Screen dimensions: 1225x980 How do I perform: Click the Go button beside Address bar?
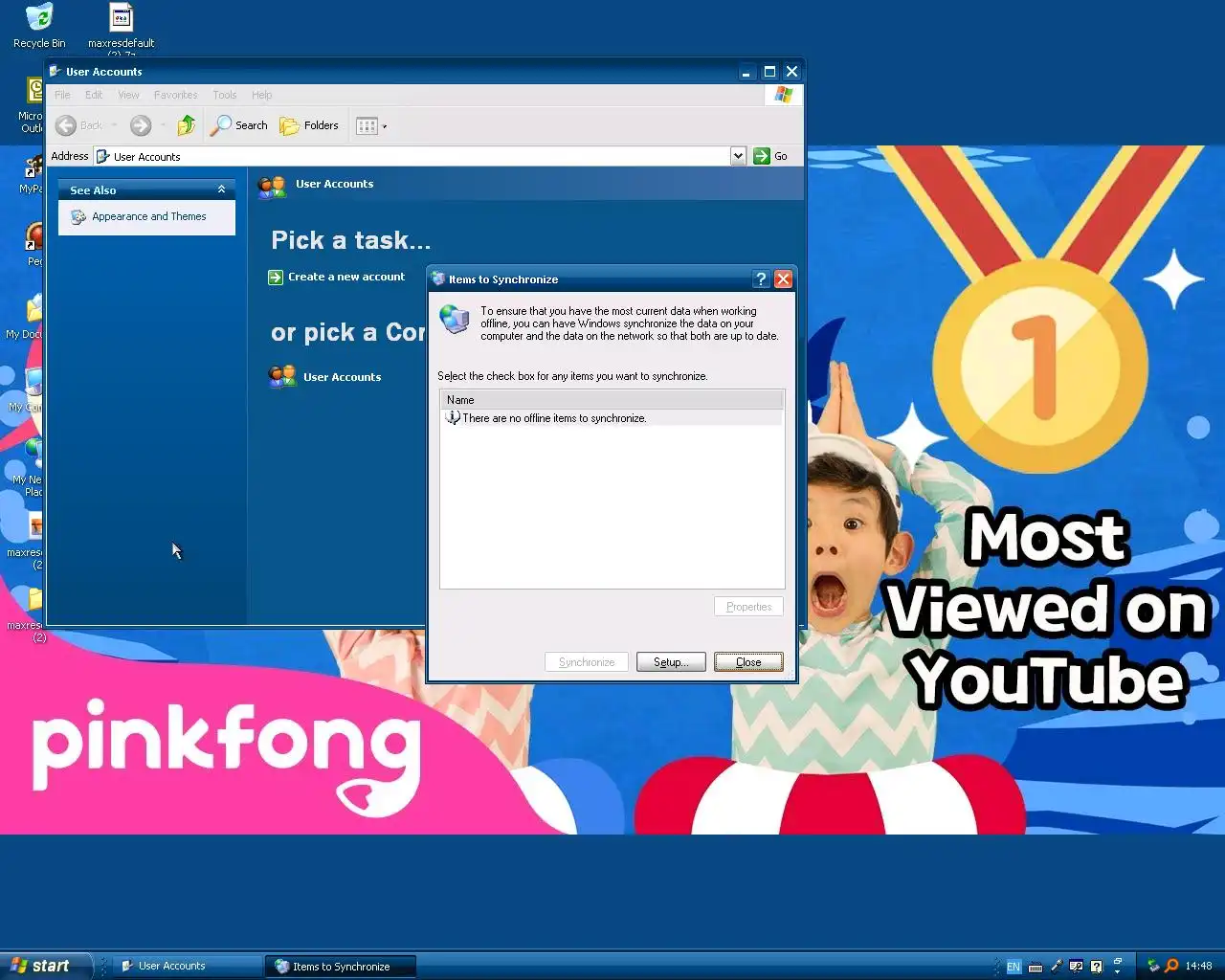[771, 156]
